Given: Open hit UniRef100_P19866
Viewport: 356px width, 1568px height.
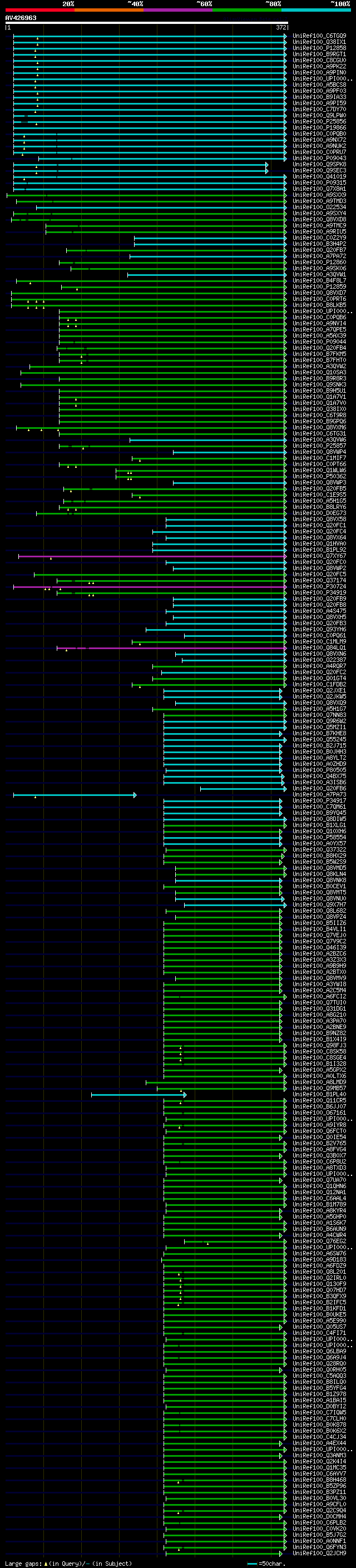Looking at the screenshot, I should point(319,128).
